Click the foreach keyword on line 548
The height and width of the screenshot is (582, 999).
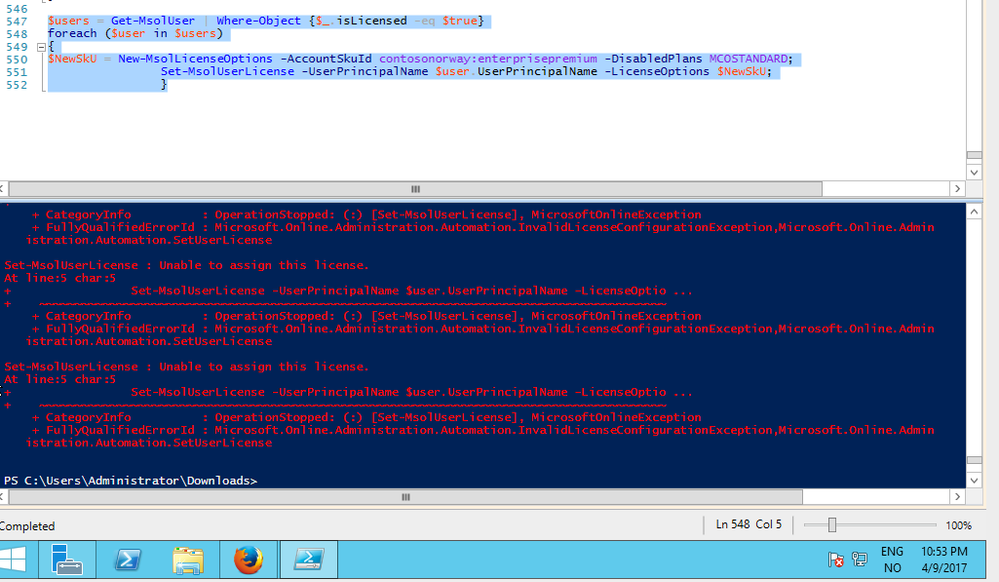click(72, 33)
